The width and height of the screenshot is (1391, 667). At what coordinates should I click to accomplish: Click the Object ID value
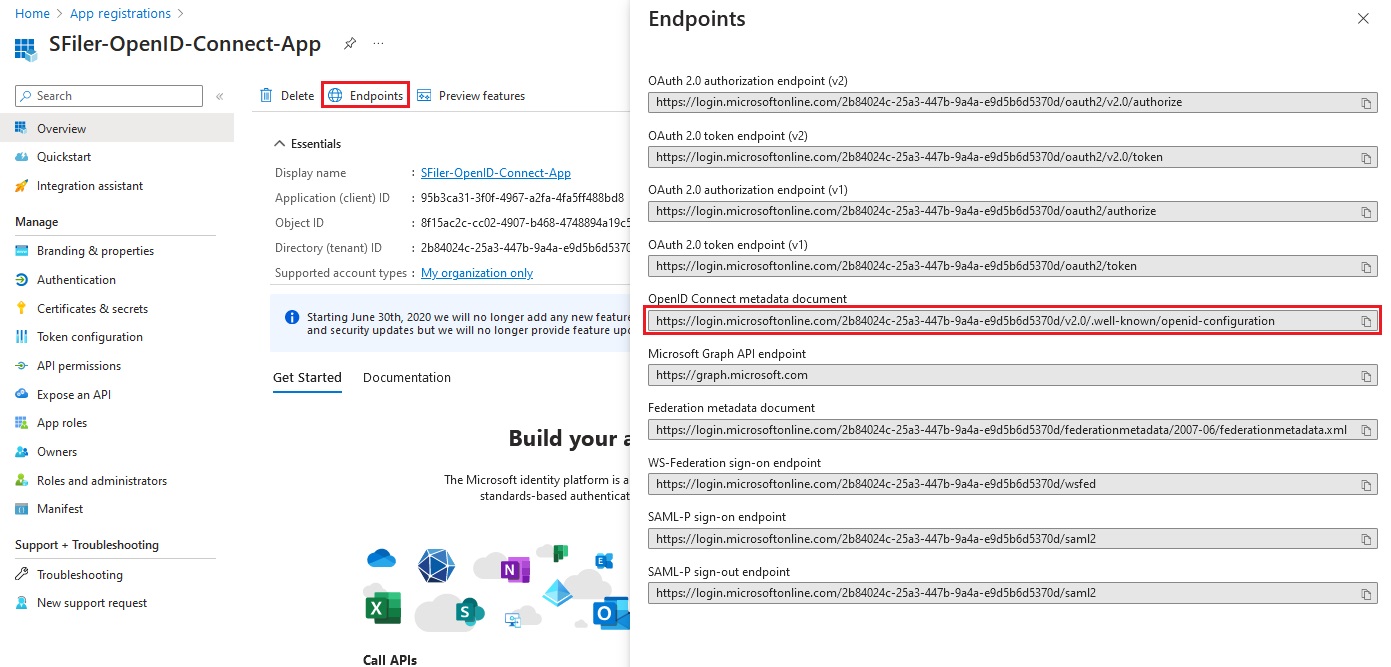tap(525, 223)
